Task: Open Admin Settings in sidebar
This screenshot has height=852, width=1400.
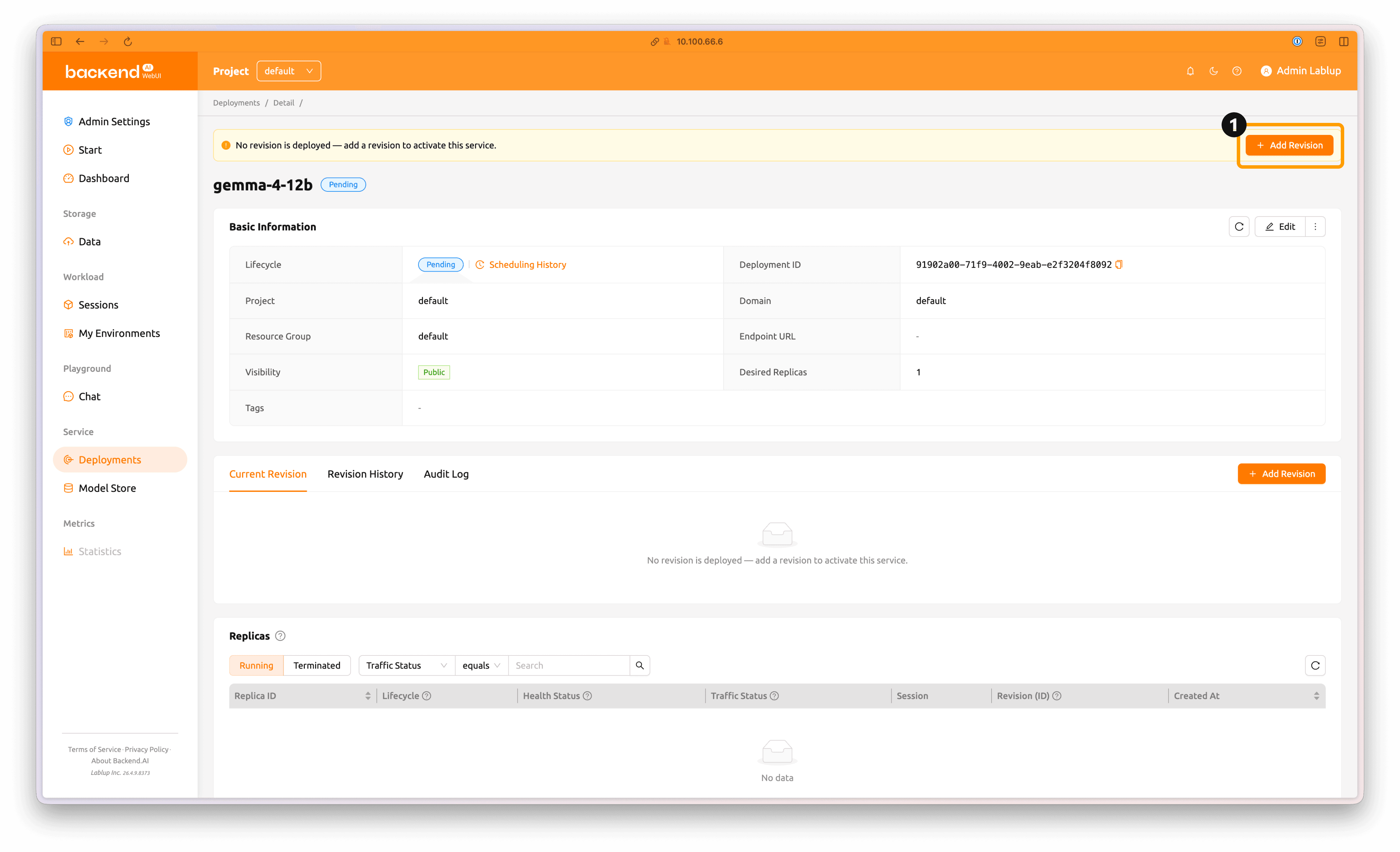Action: coord(114,122)
